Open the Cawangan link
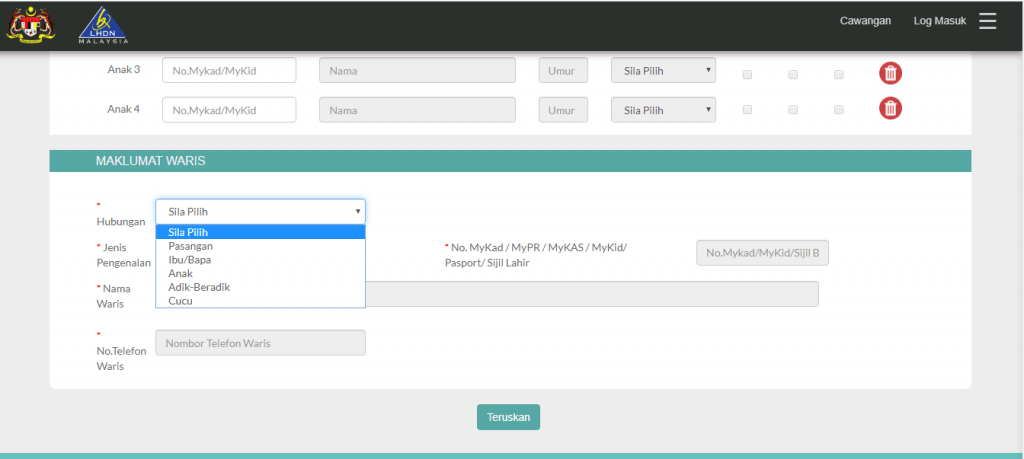The image size is (1024, 459). pyautogui.click(x=865, y=21)
